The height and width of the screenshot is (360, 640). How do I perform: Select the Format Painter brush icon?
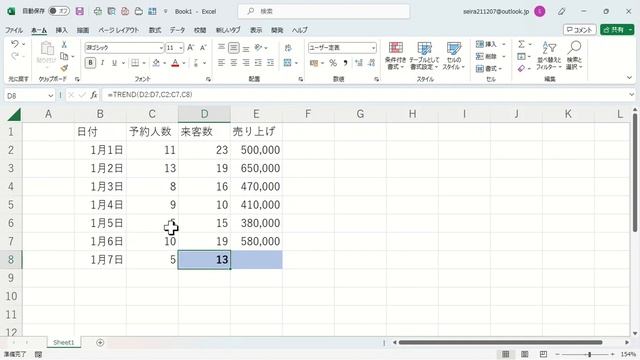click(x=64, y=68)
